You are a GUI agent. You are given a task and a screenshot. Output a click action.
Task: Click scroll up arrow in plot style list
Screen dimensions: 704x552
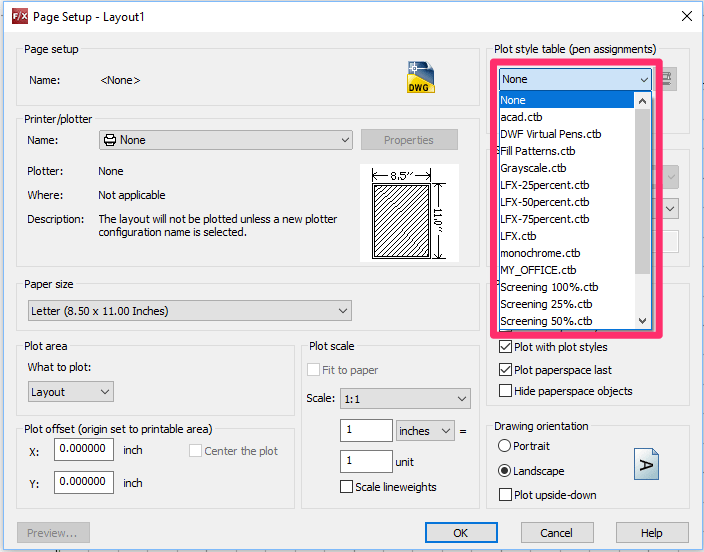(642, 101)
